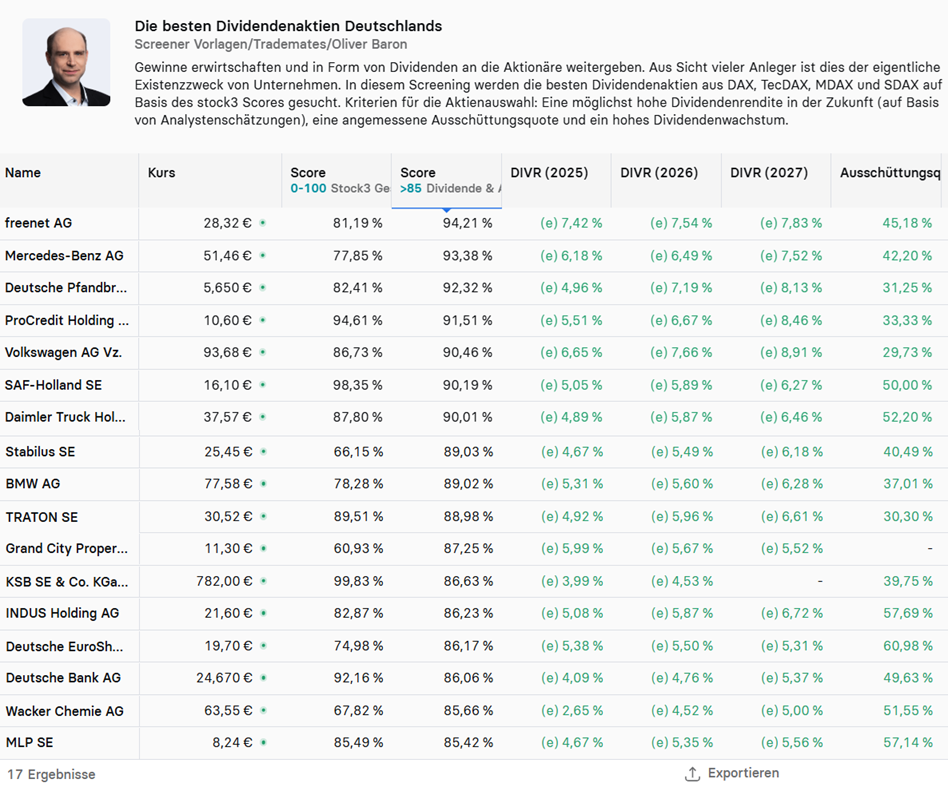Click MLP SE DIVR 2027 value 5,56 %
Image resolution: width=948 pixels, height=792 pixels.
(x=792, y=742)
